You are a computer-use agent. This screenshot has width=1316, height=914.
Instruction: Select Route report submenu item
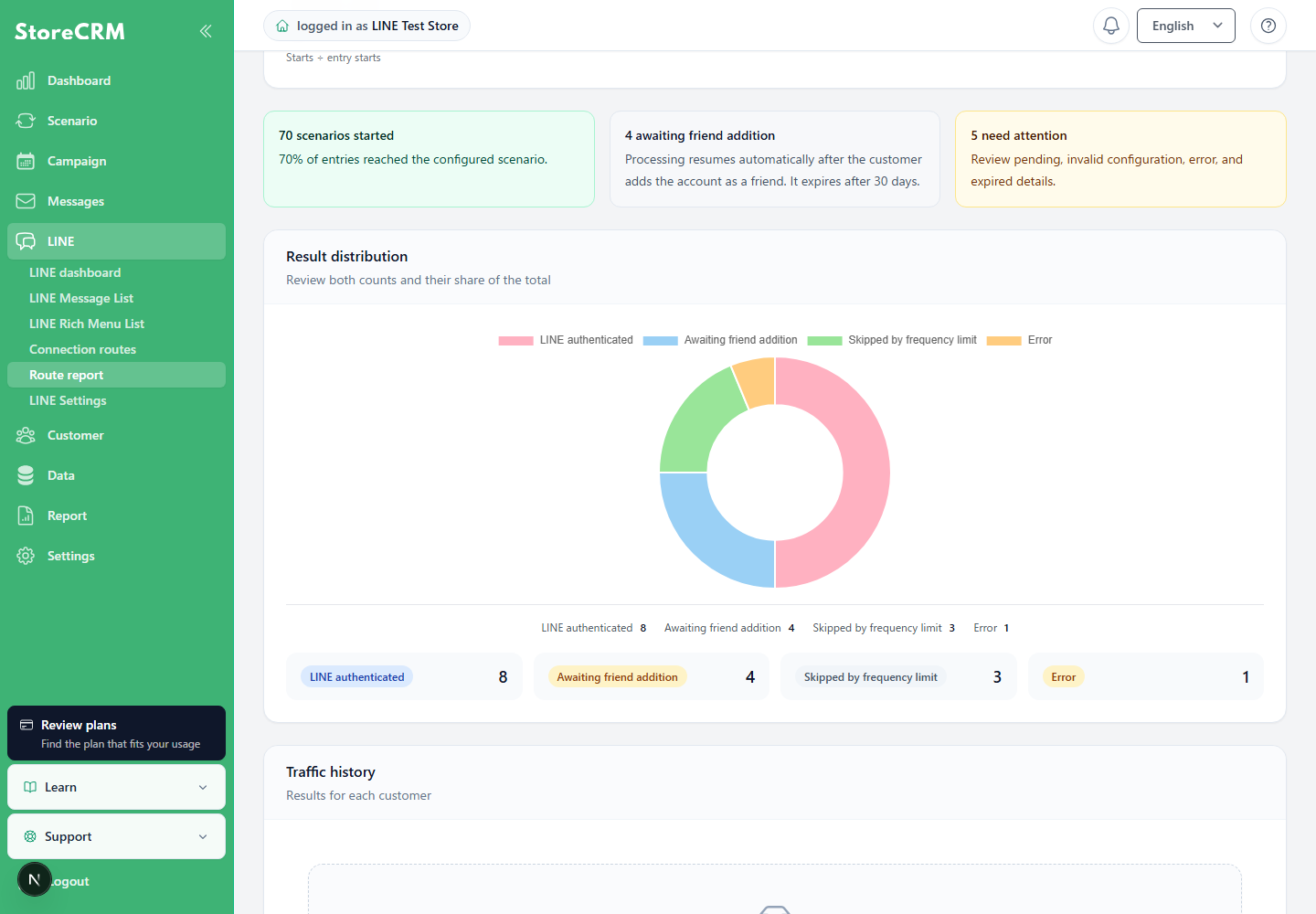click(x=116, y=375)
